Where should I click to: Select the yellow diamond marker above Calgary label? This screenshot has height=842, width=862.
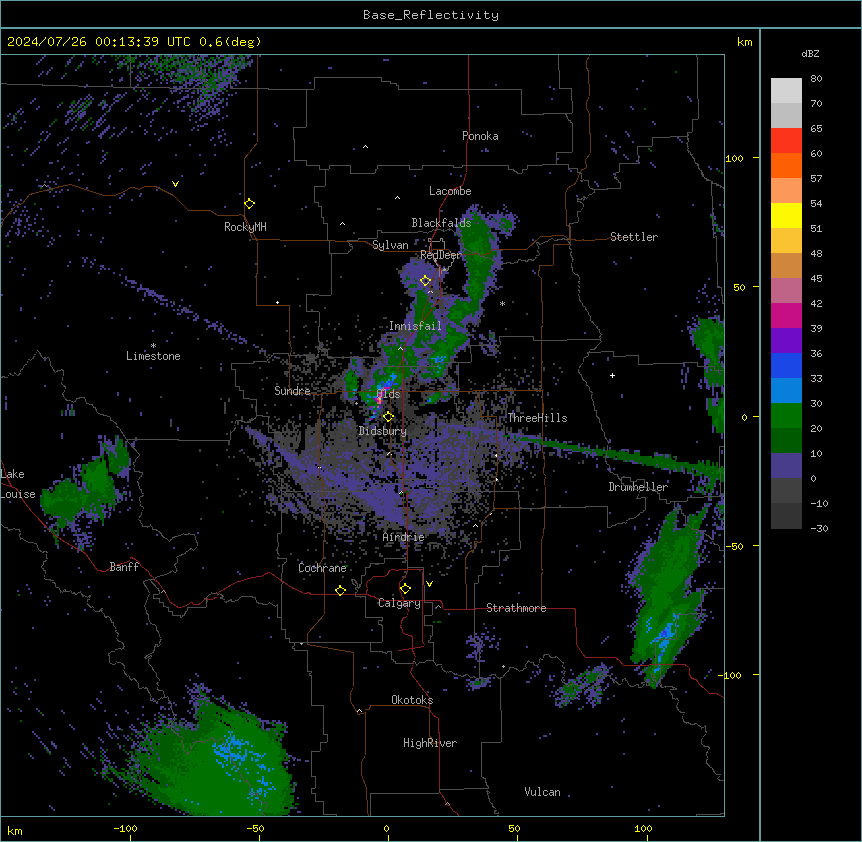[405, 589]
